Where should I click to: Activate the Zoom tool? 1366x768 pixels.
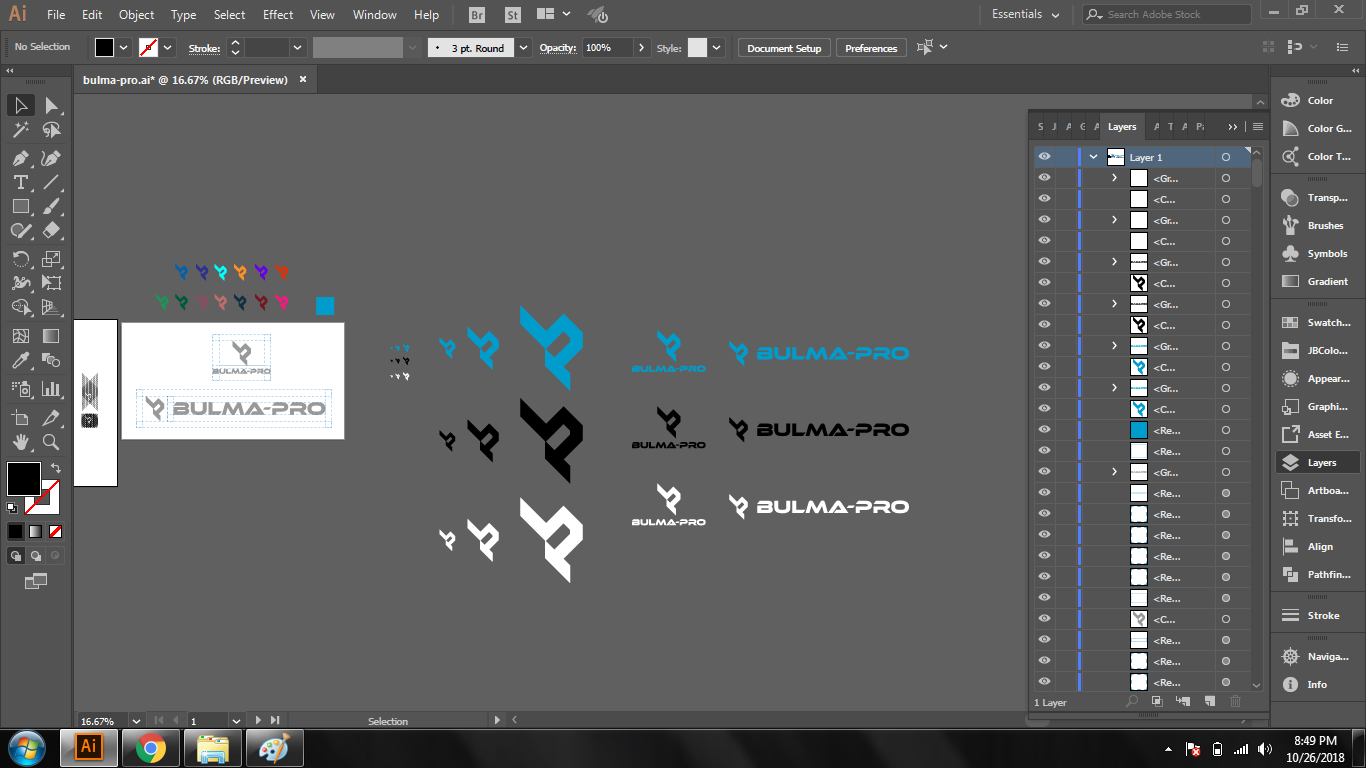click(x=52, y=442)
